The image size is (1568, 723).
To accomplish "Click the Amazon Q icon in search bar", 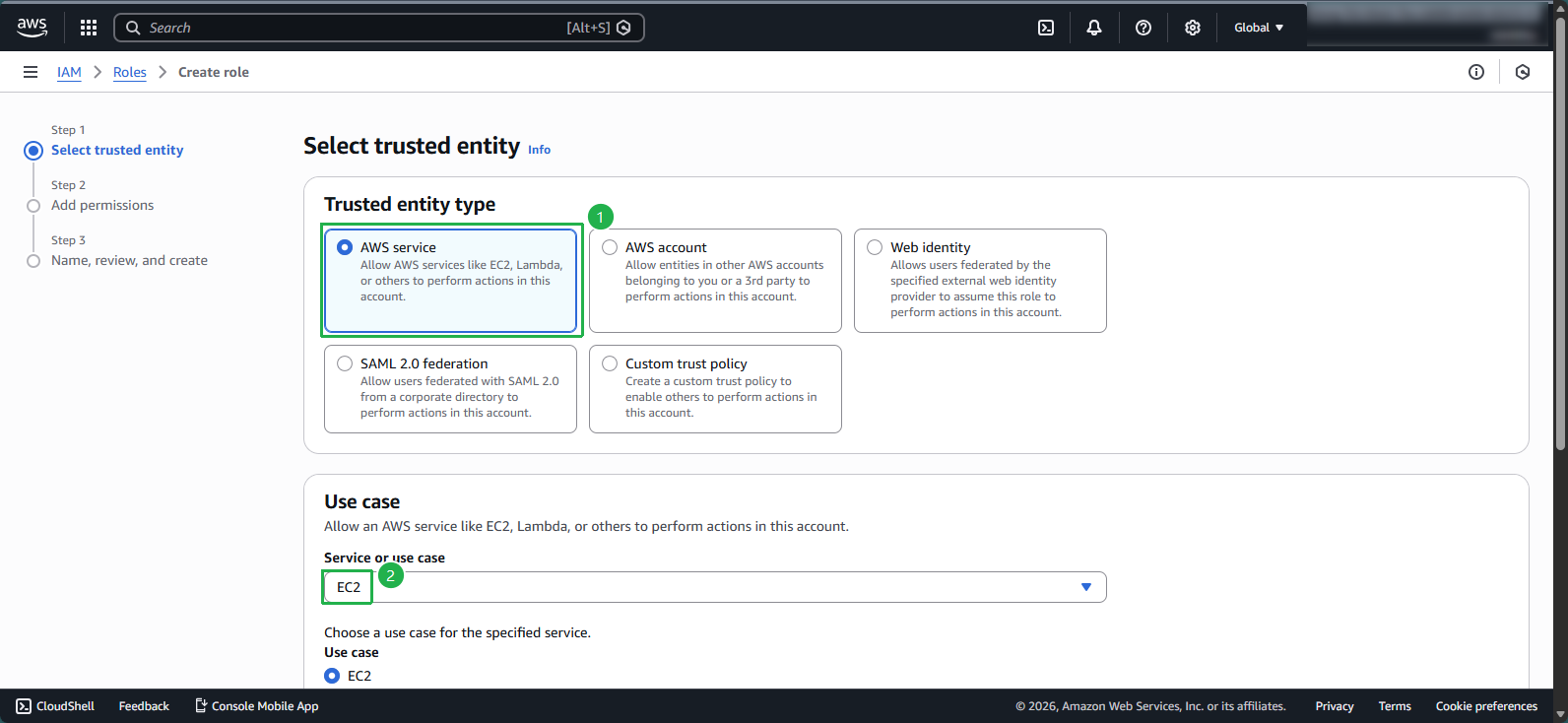I will (x=623, y=28).
